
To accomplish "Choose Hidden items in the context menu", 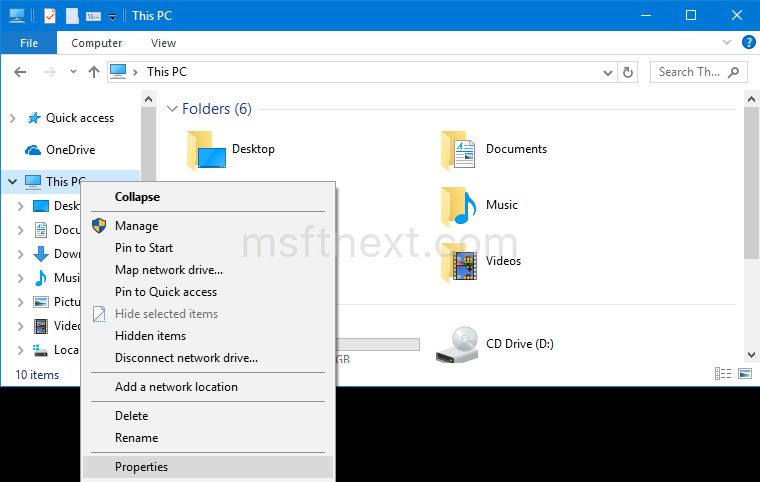I will coord(208,336).
